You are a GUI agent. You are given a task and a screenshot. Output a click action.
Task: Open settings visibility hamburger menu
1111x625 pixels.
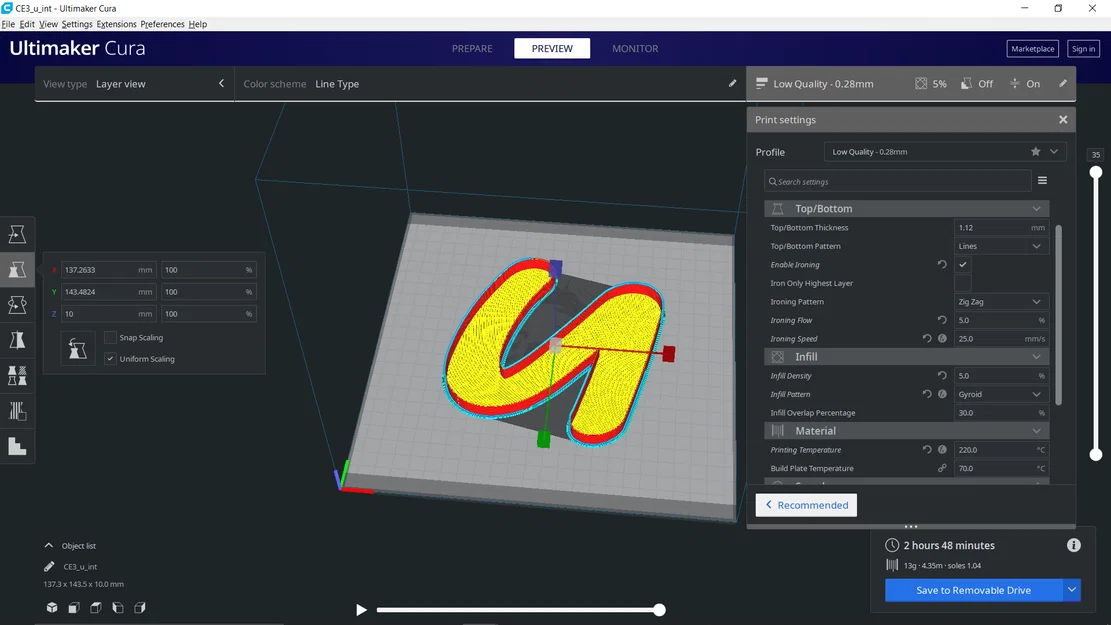(x=1042, y=181)
